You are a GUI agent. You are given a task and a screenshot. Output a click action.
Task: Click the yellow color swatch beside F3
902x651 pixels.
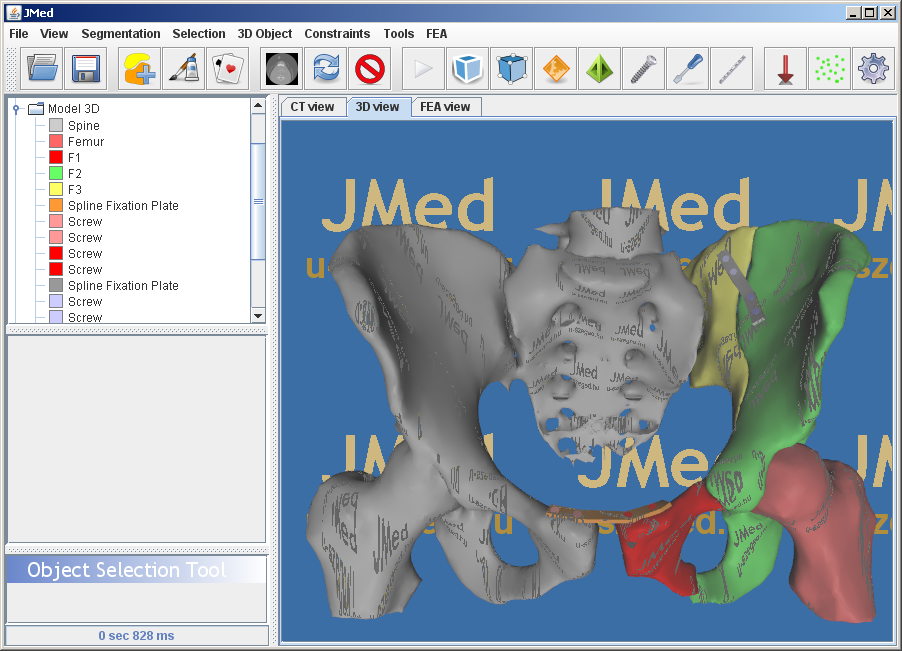pyautogui.click(x=56, y=190)
